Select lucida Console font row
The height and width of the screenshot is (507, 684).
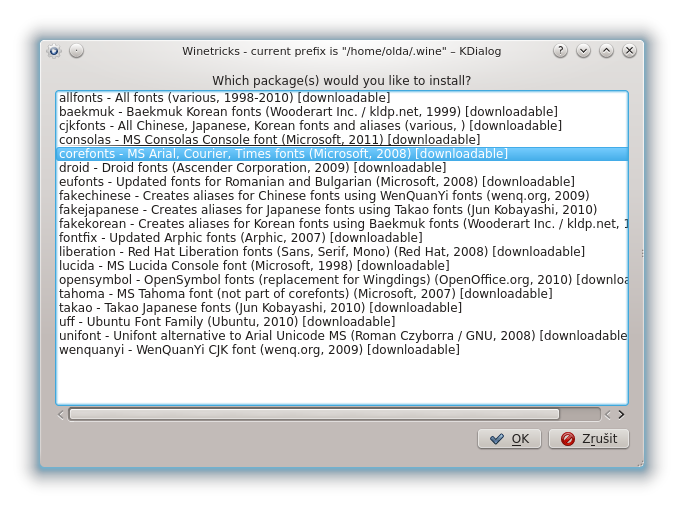tap(342, 265)
